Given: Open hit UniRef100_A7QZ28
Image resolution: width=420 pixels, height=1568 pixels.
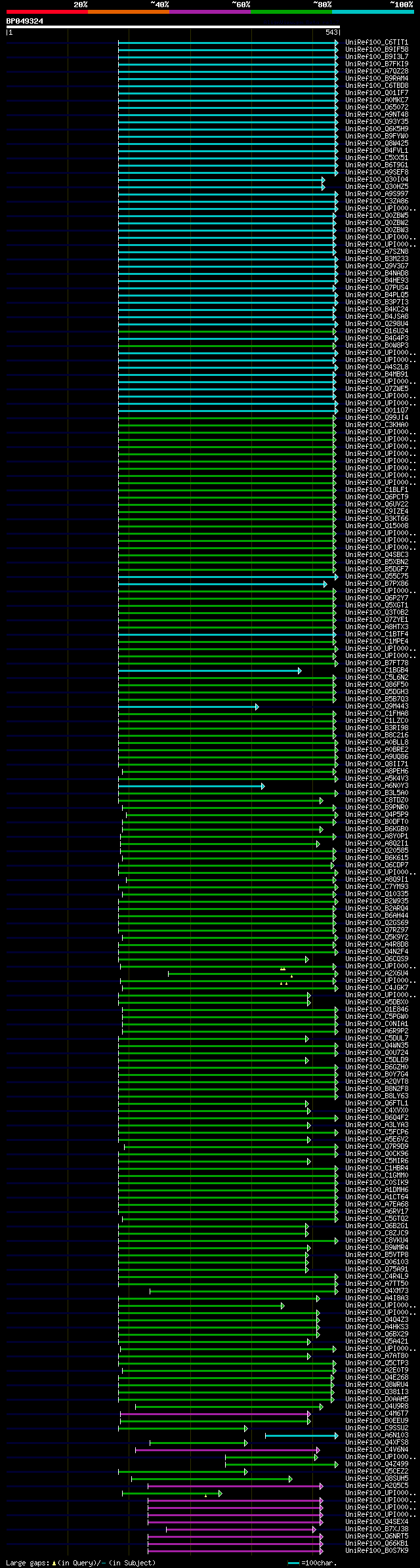Looking at the screenshot, I should pyautogui.click(x=377, y=71).
